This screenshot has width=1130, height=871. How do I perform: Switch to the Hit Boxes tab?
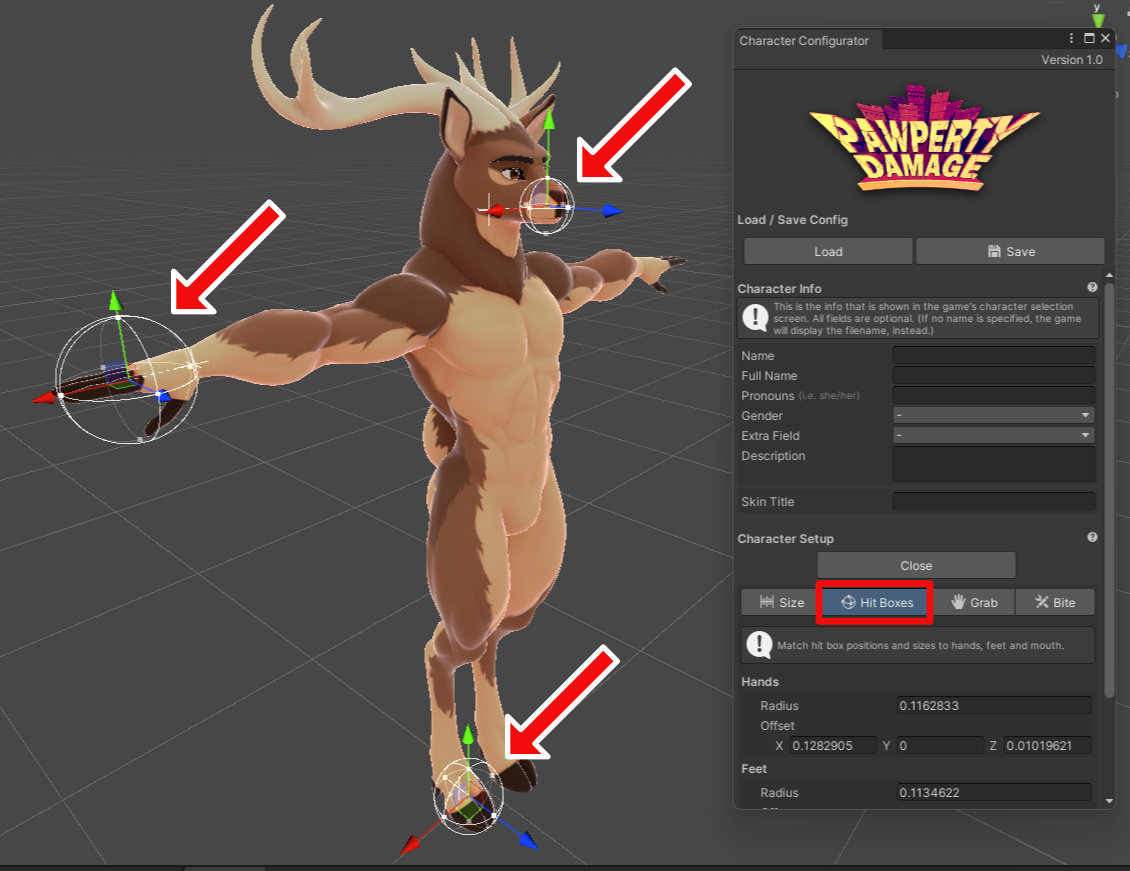(x=876, y=602)
